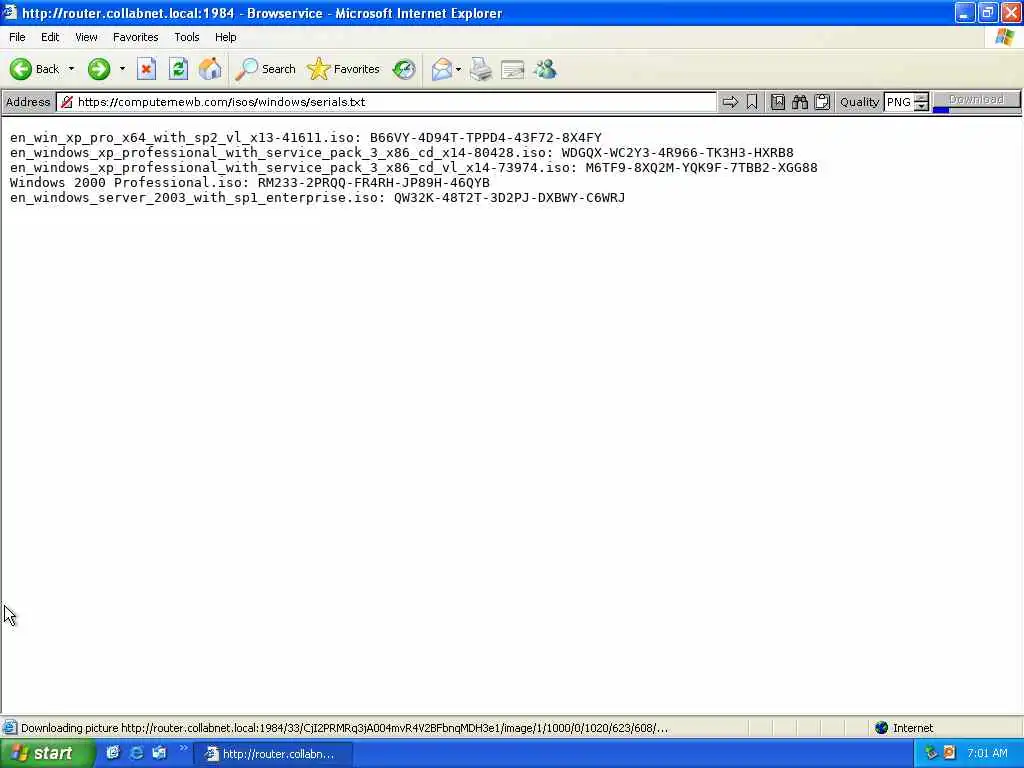Viewport: 1024px width, 768px height.
Task: Open the History clock icon
Action: click(x=404, y=69)
